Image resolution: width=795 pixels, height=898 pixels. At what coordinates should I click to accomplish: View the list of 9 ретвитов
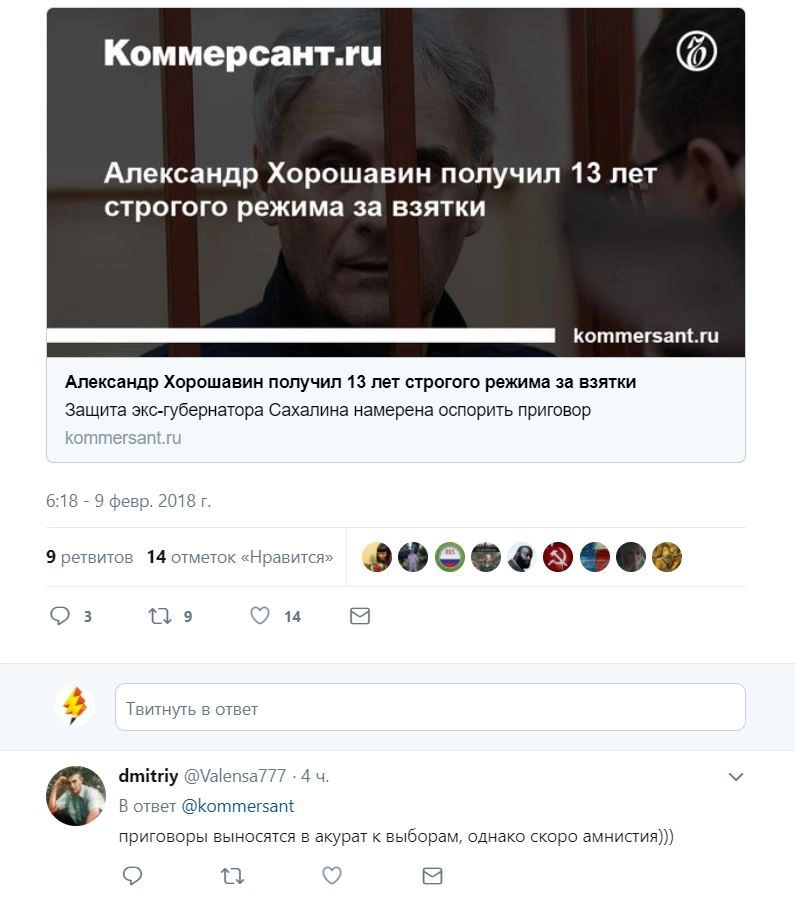click(x=90, y=557)
